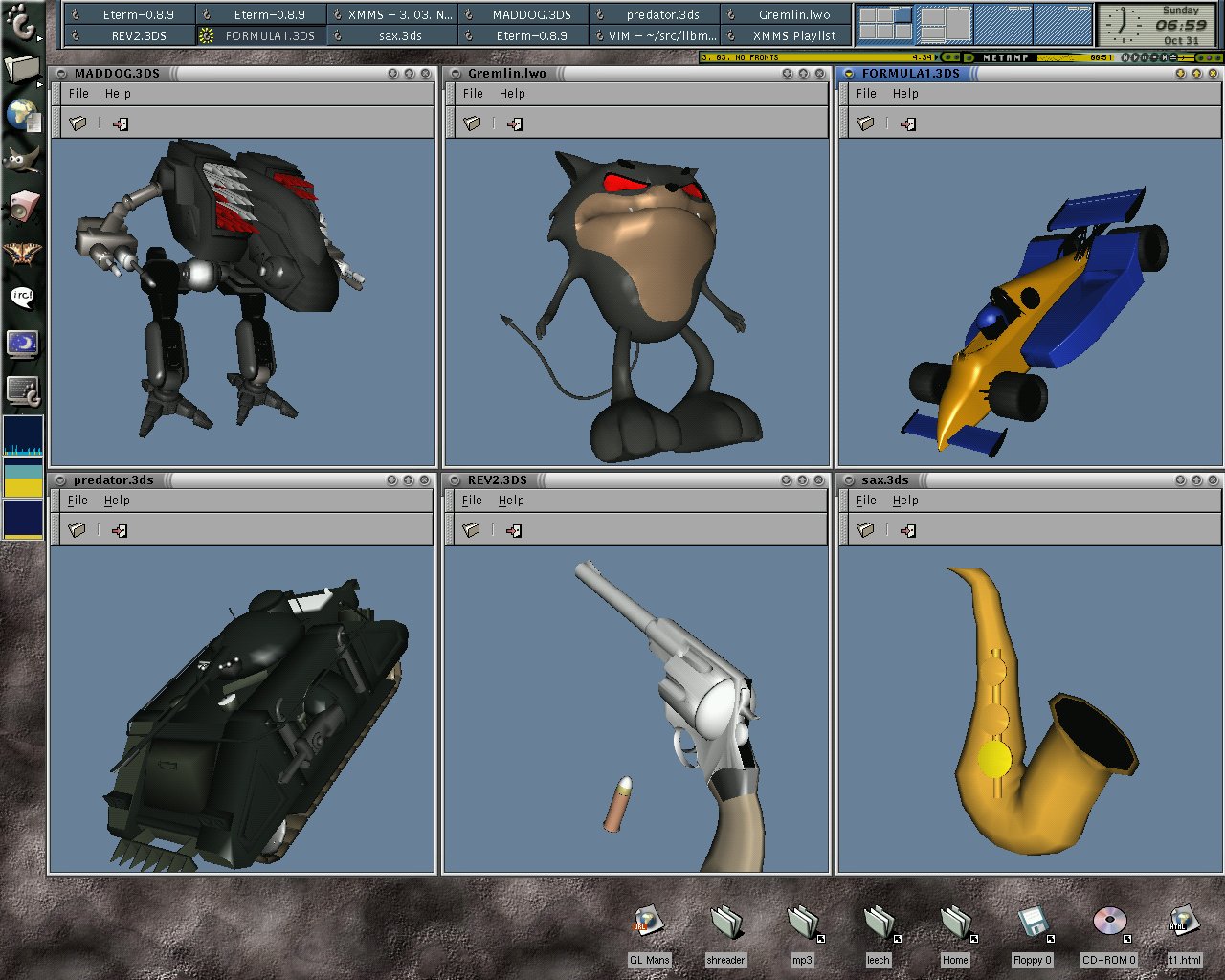1225x980 pixels.
Task: Click the open-file icon in FORMULA1.3DS window
Action: pos(865,123)
